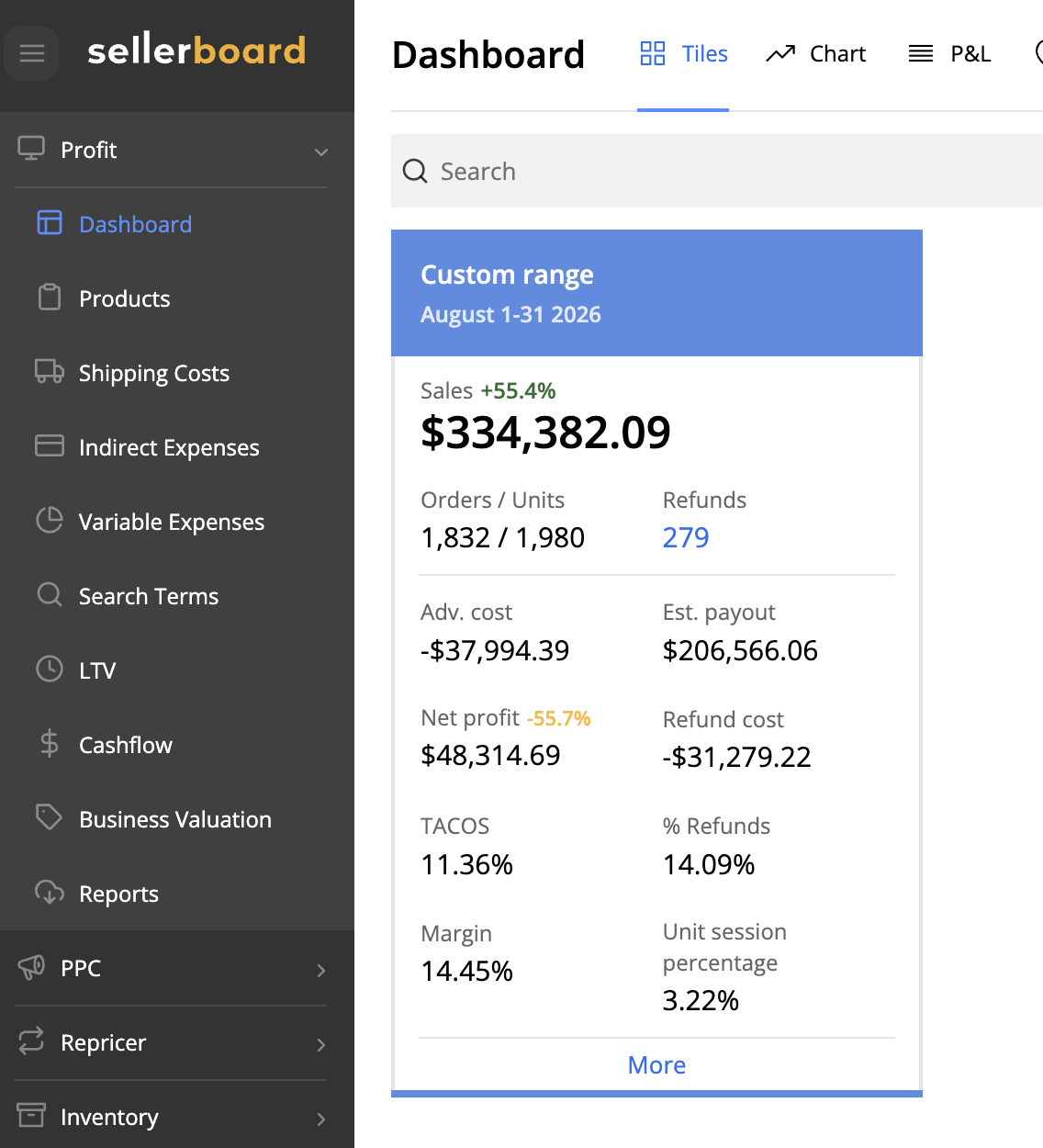Click the PPC megaphone icon
The width and height of the screenshot is (1043, 1148).
click(31, 967)
